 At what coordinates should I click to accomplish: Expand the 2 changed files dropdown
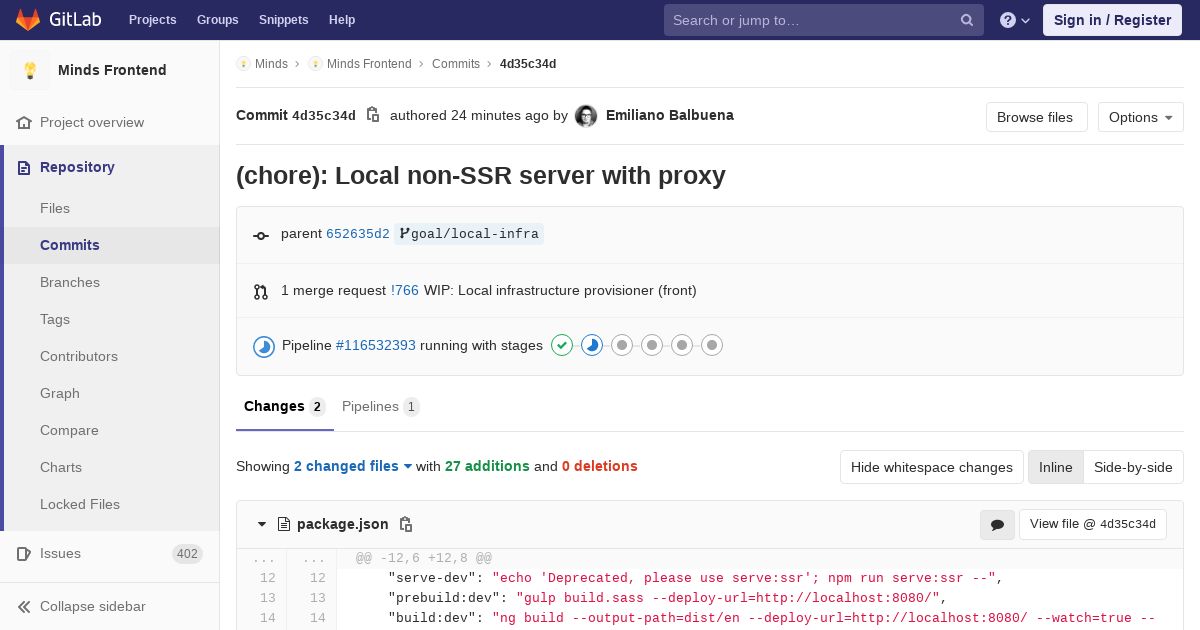coord(353,466)
